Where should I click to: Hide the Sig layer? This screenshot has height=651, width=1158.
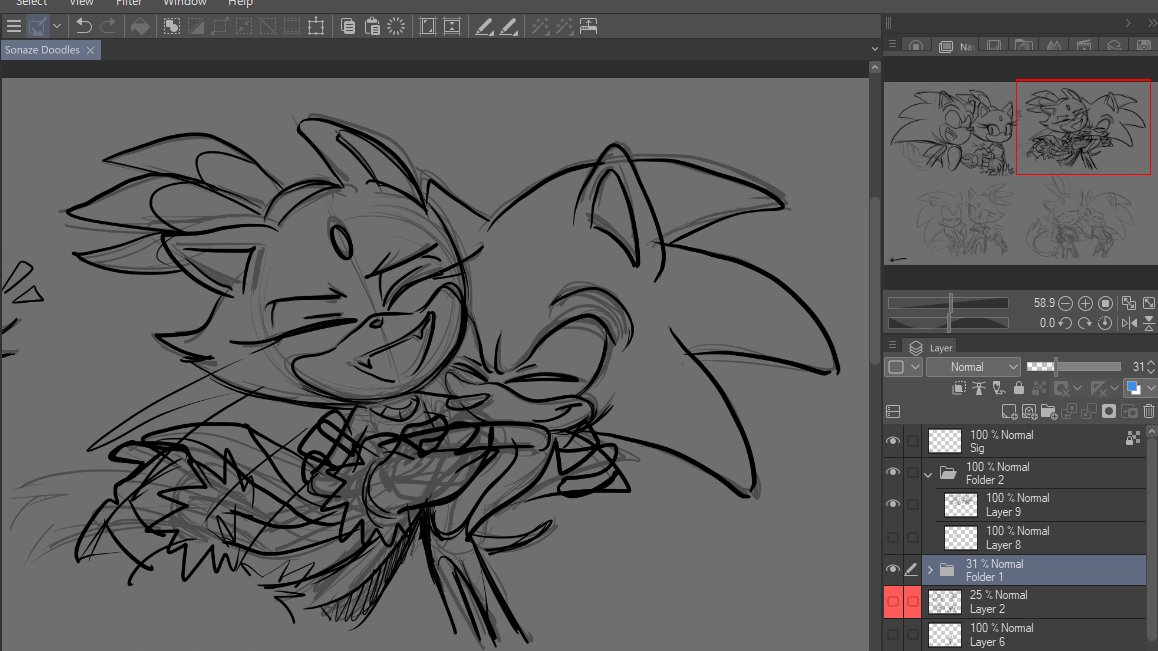point(893,441)
